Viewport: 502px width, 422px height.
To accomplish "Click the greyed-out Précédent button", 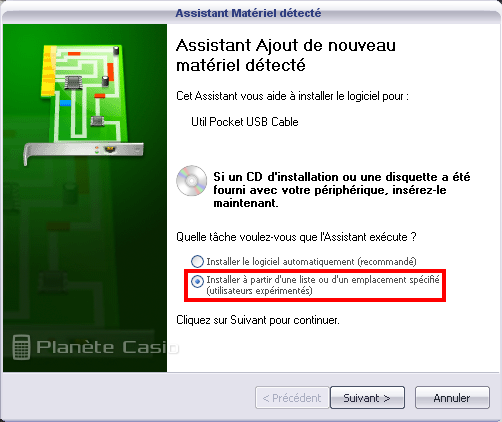I will tap(292, 397).
